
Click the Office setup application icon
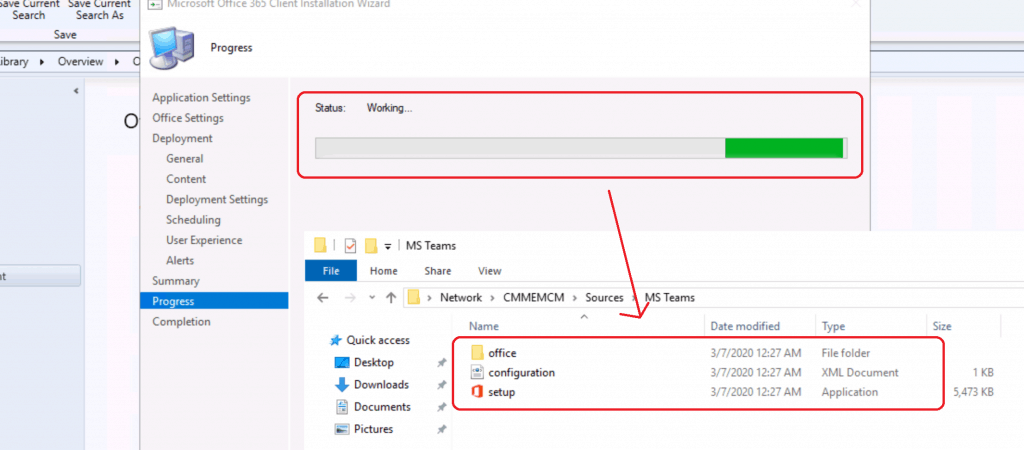(x=477, y=393)
